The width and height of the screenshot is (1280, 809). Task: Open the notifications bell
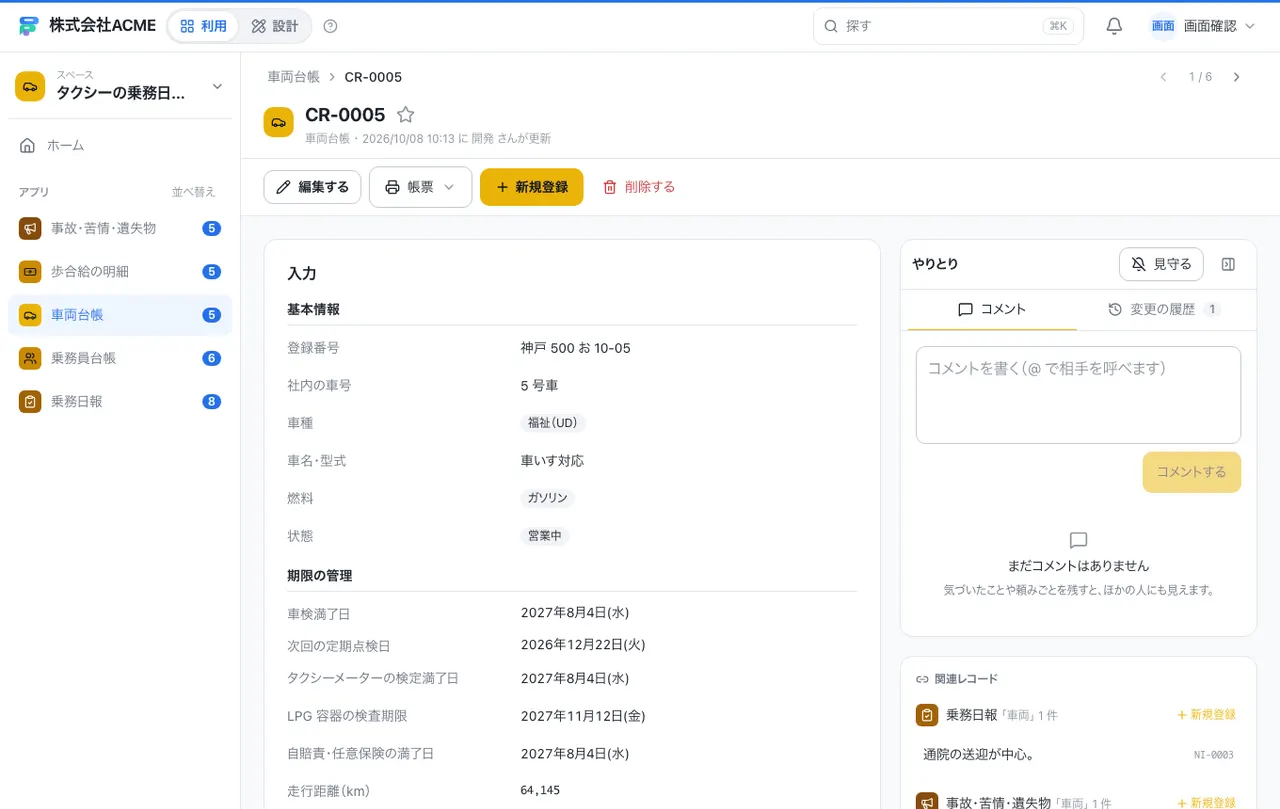pos(1114,26)
